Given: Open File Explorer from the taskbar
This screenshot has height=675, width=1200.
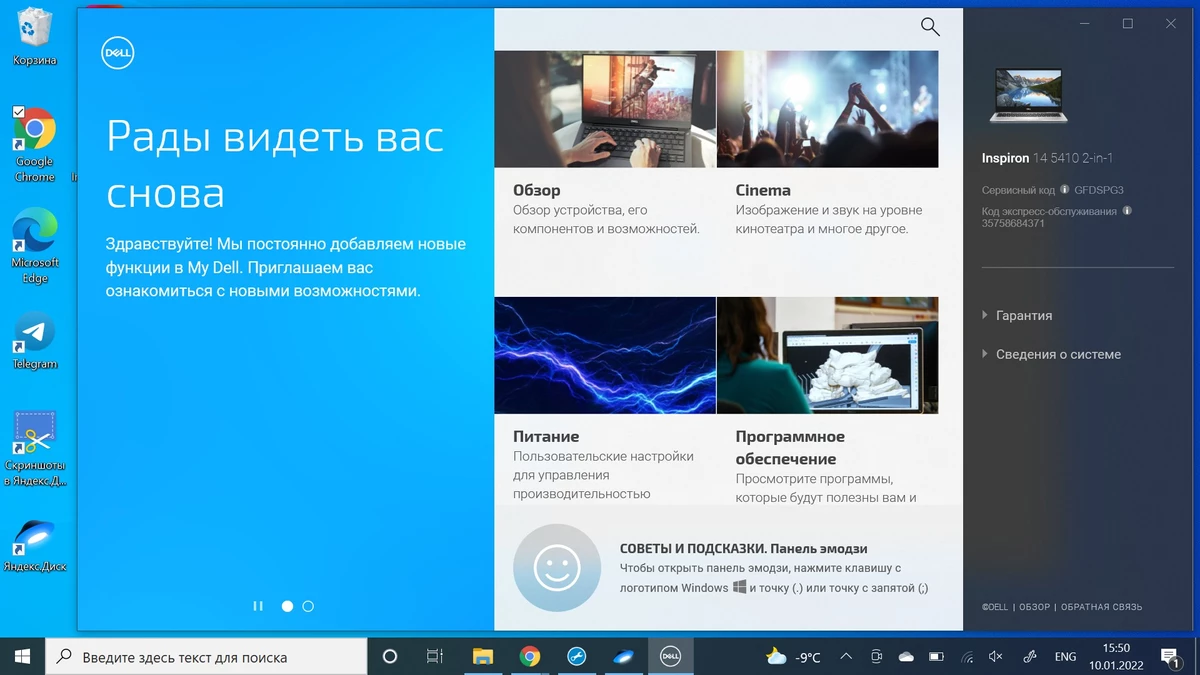Looking at the screenshot, I should tap(483, 657).
